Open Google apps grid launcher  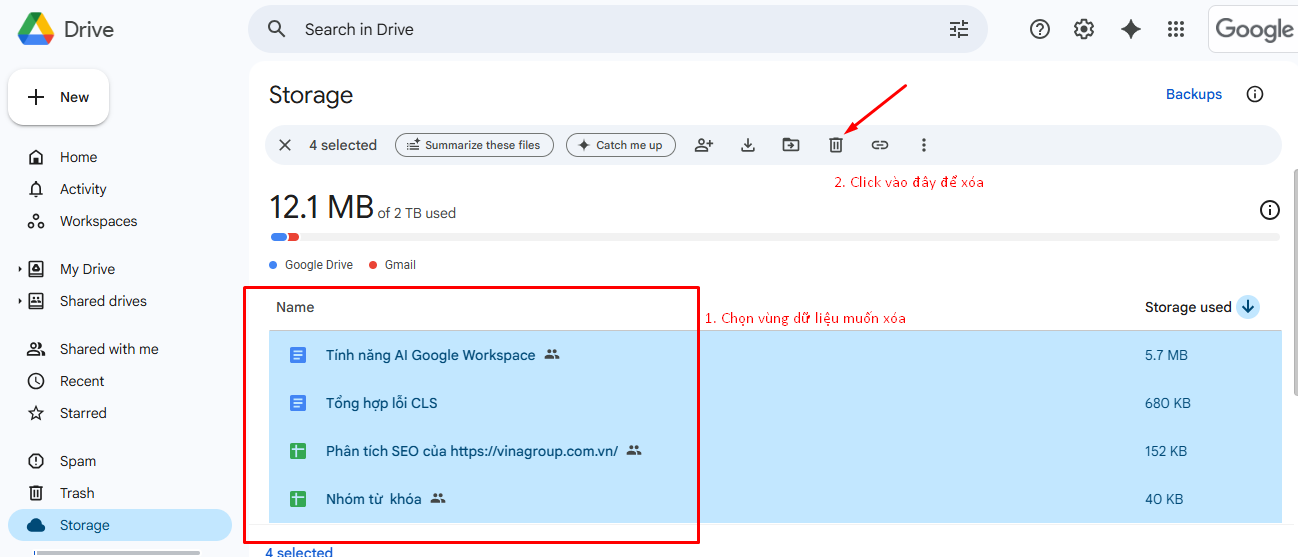[1176, 30]
